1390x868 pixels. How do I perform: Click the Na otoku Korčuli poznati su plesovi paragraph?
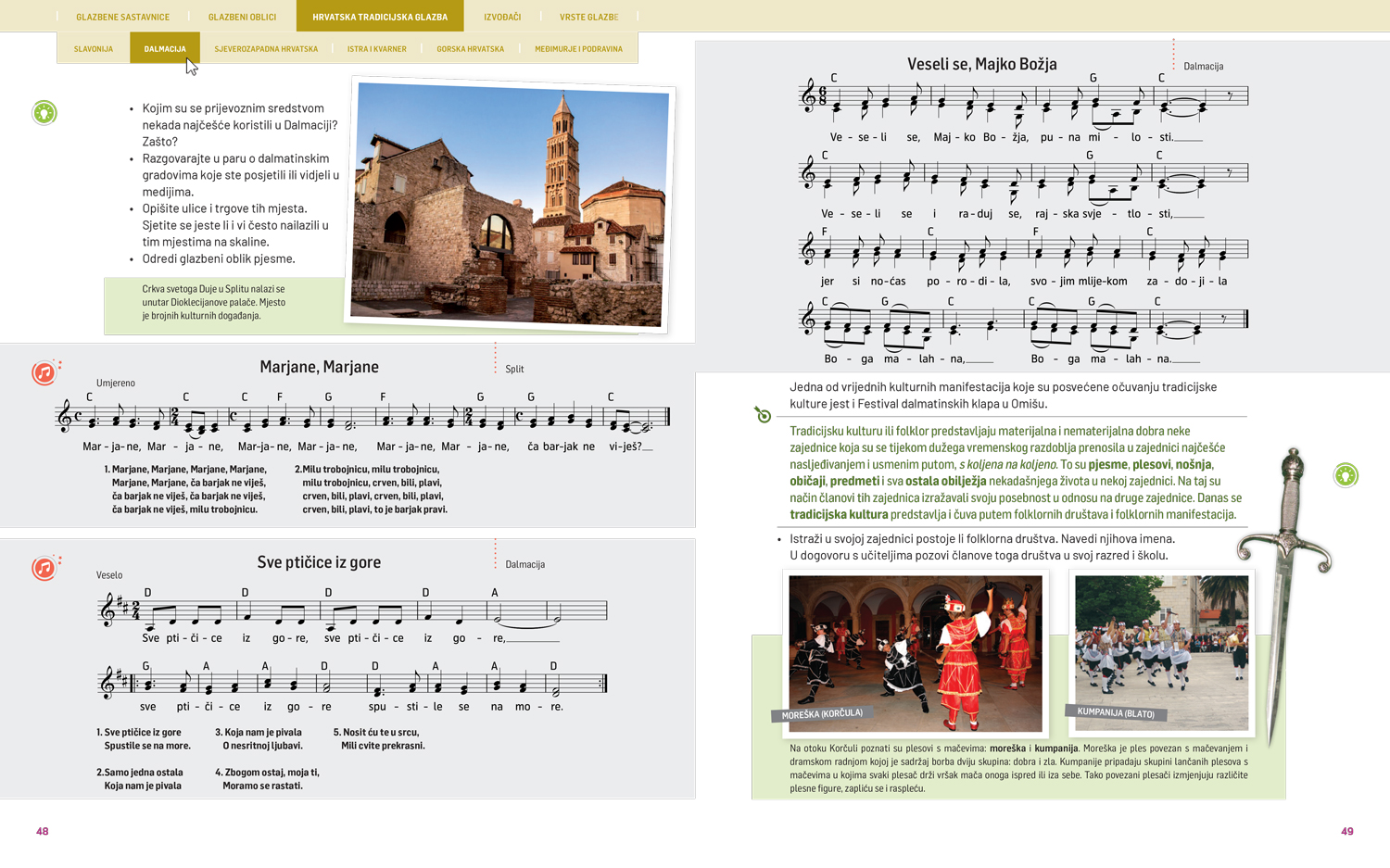point(1018,768)
